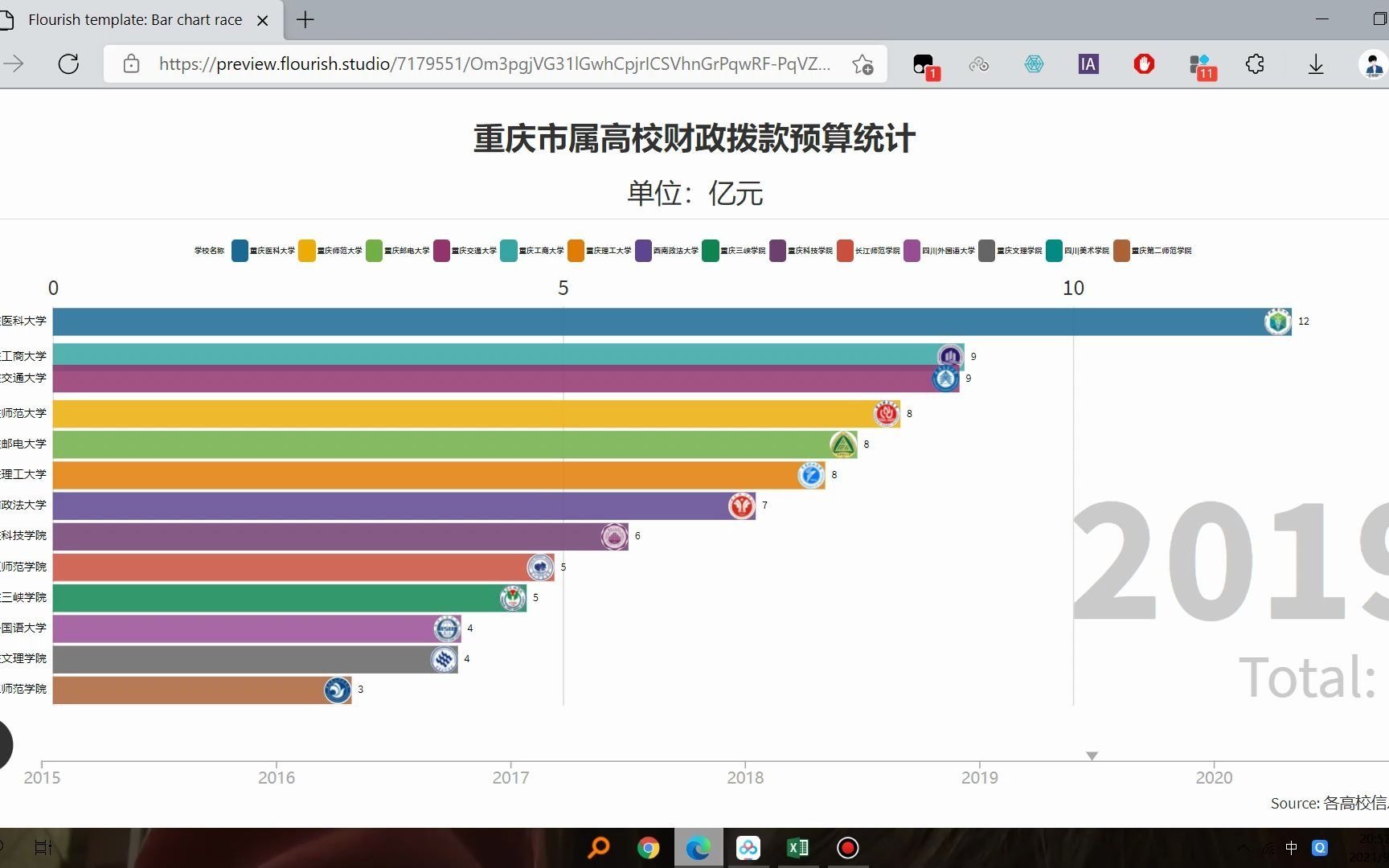Click the 中 input method indicator

1291,848
